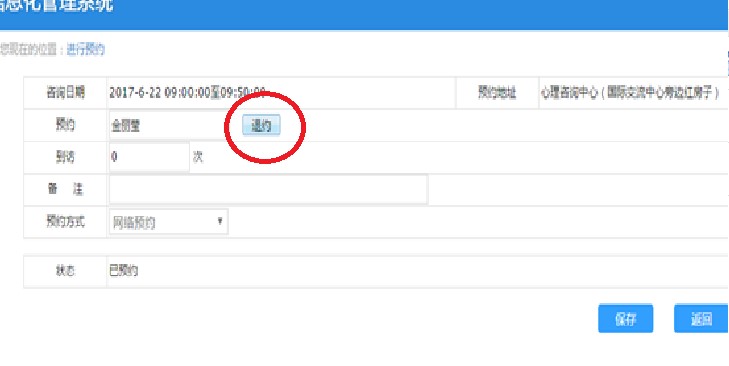Click the 预约地址 label cell
Viewport: 729px width, 366px height.
pos(497,93)
